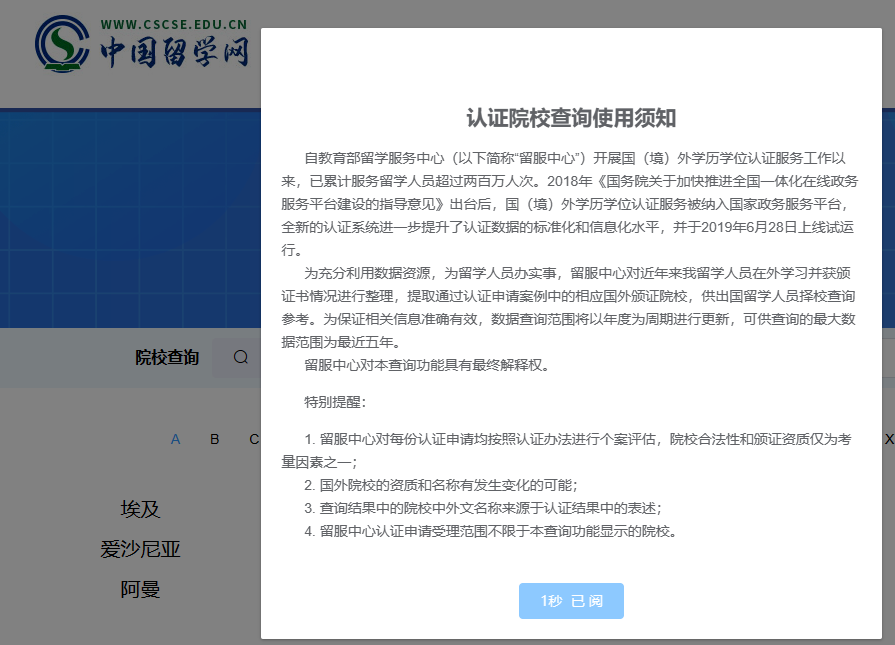Click reminder item 3 about 中外文名称

pos(483,508)
